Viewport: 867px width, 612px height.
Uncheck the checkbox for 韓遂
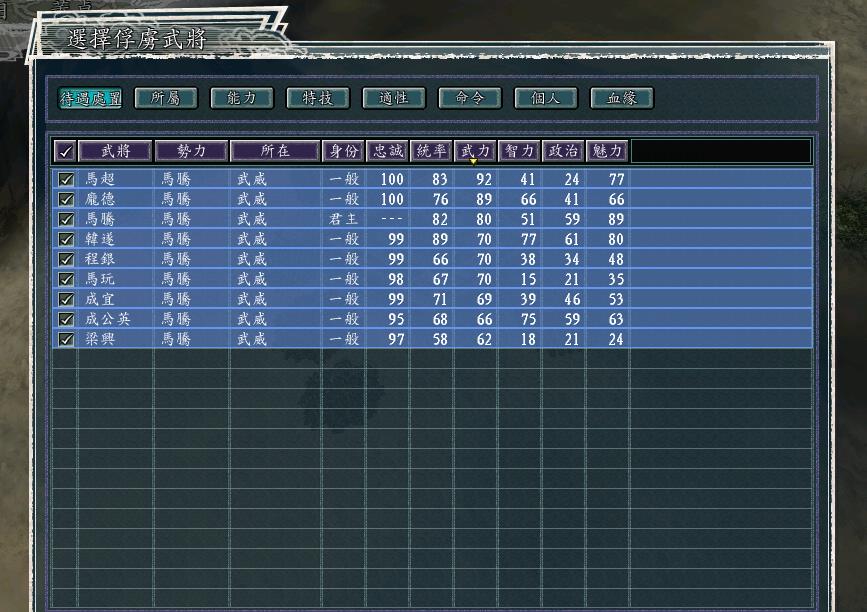(x=66, y=239)
